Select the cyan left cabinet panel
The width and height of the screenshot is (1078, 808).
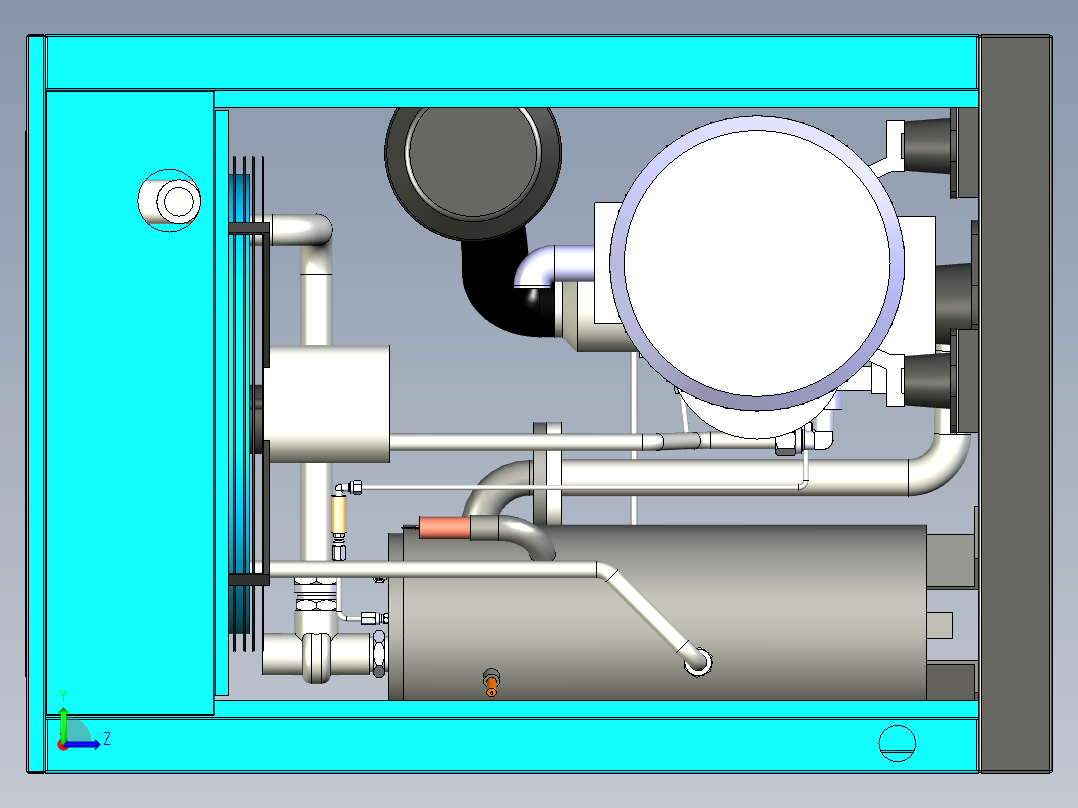pyautogui.click(x=129, y=403)
